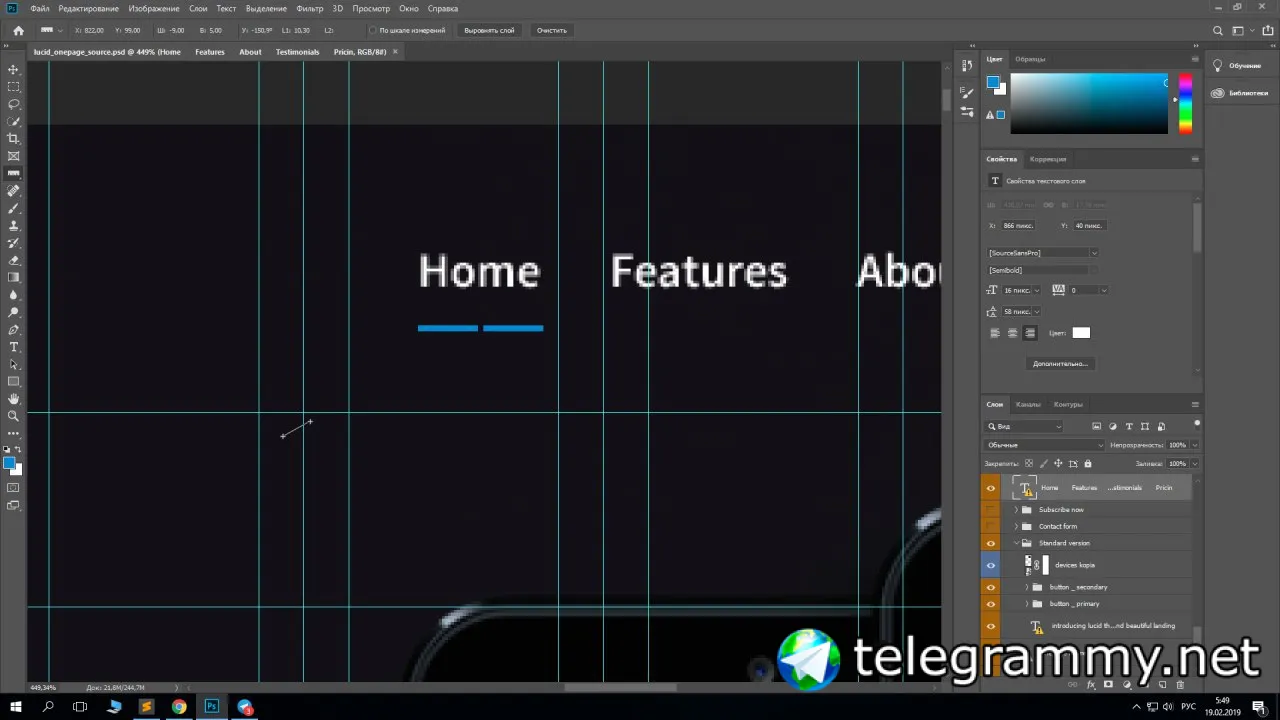Enable По шкале измерений option

373,31
